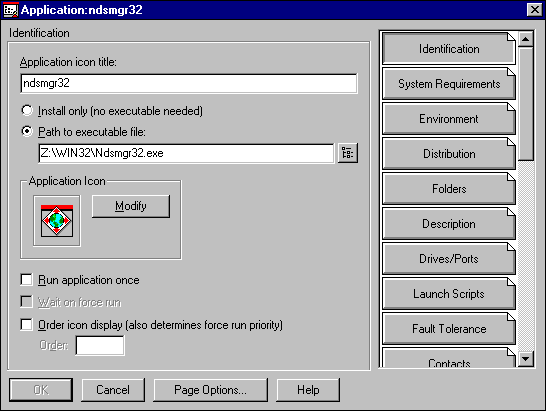Toggle Order icon display checkbox
546x411 pixels.
pos(26,324)
